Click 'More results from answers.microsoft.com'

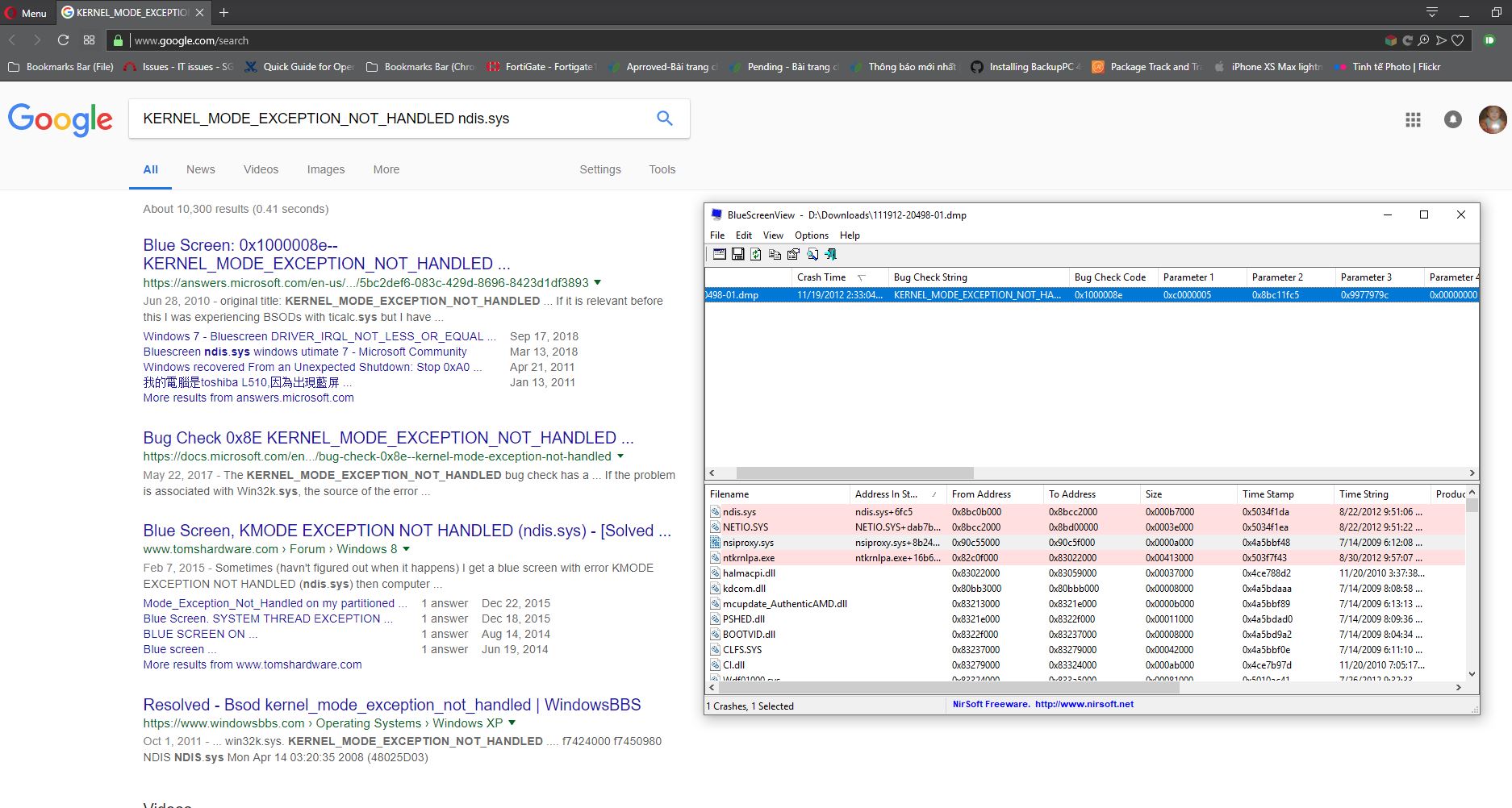click(249, 398)
